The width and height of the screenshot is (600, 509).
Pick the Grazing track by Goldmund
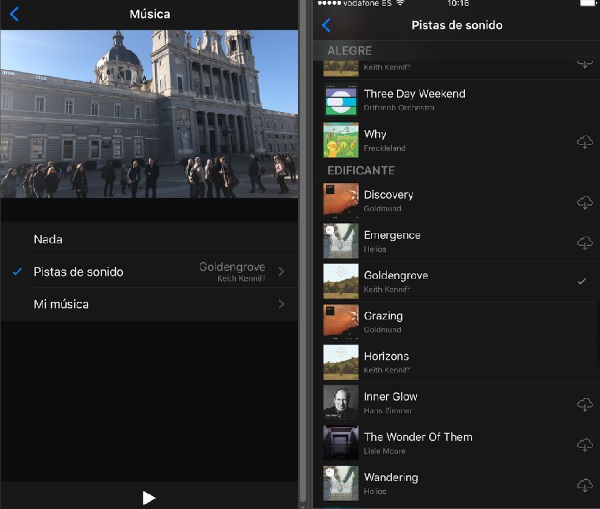[x=457, y=322]
